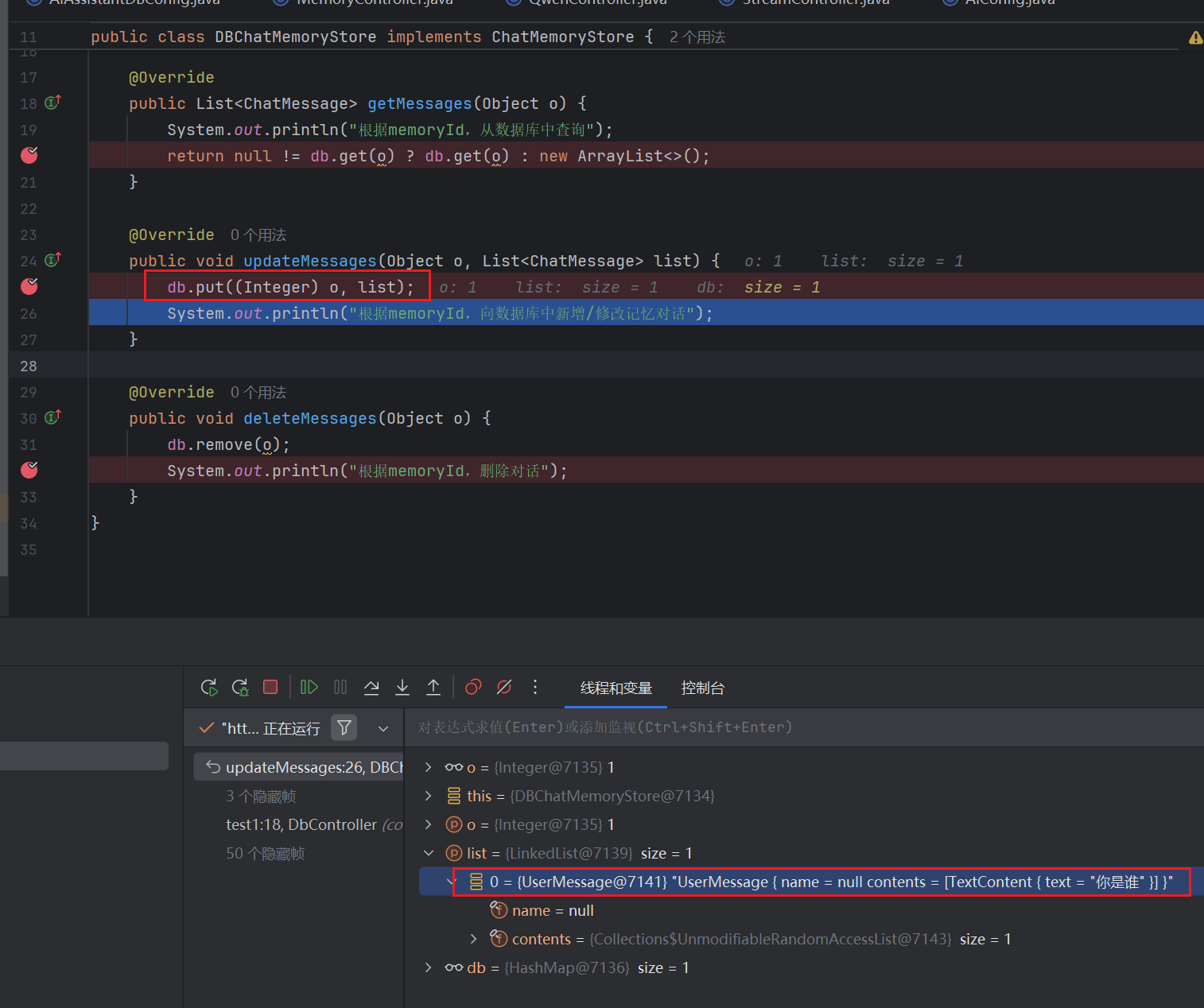This screenshot has height=1008, width=1204.
Task: Click the warning triangle in editor corner
Action: coord(1195,37)
